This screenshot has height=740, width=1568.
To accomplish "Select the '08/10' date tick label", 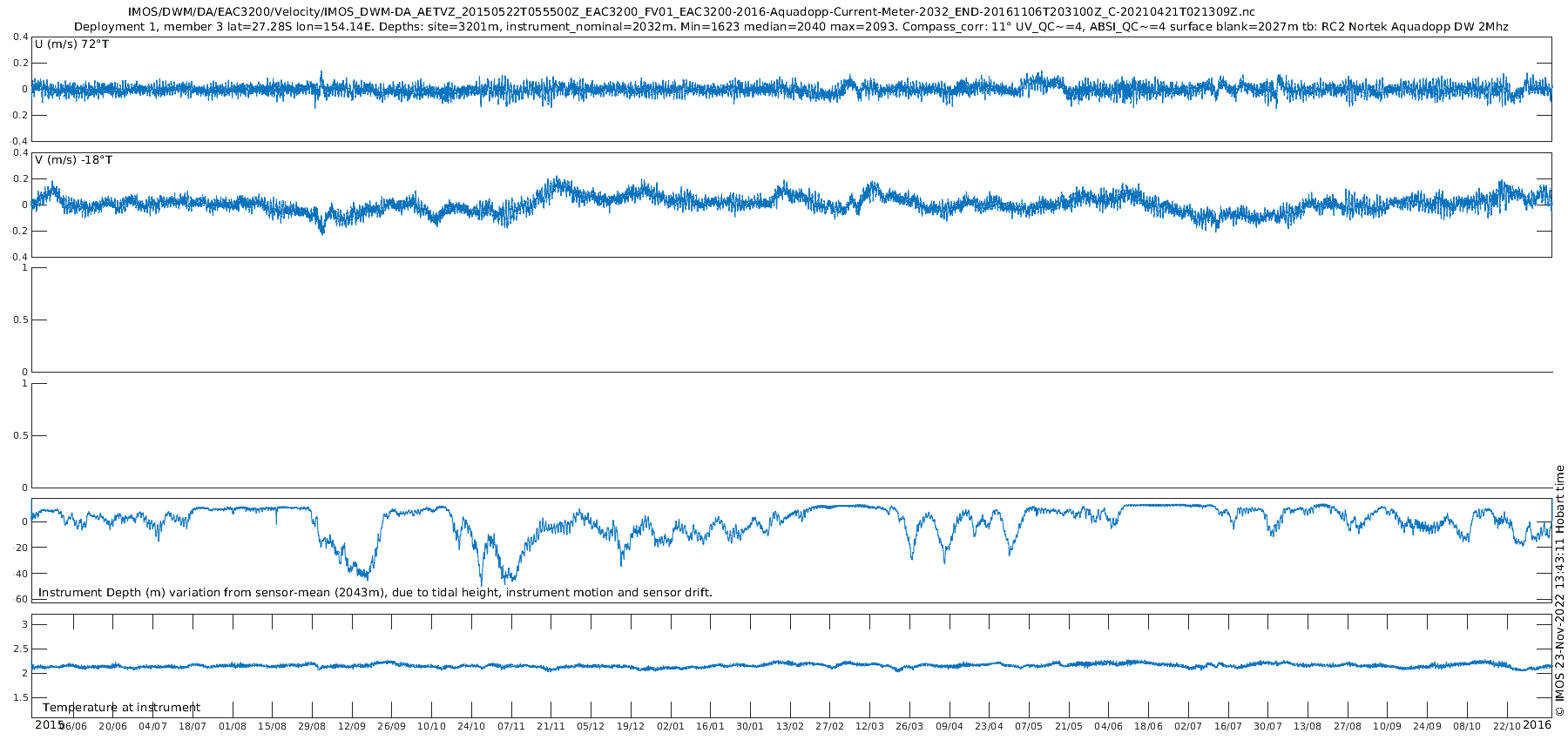I will coord(1467,726).
